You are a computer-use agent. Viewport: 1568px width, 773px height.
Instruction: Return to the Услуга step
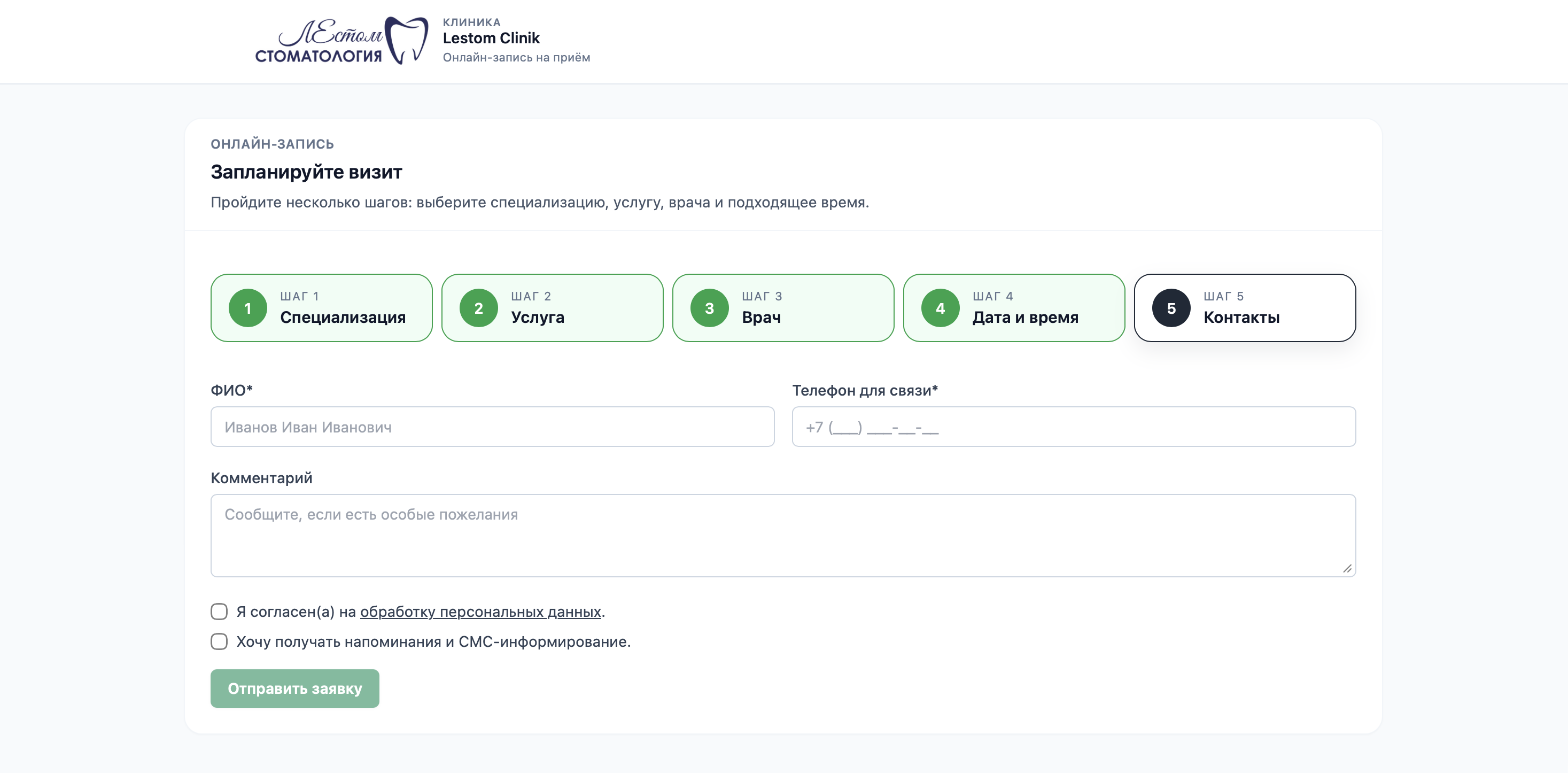coord(538,317)
